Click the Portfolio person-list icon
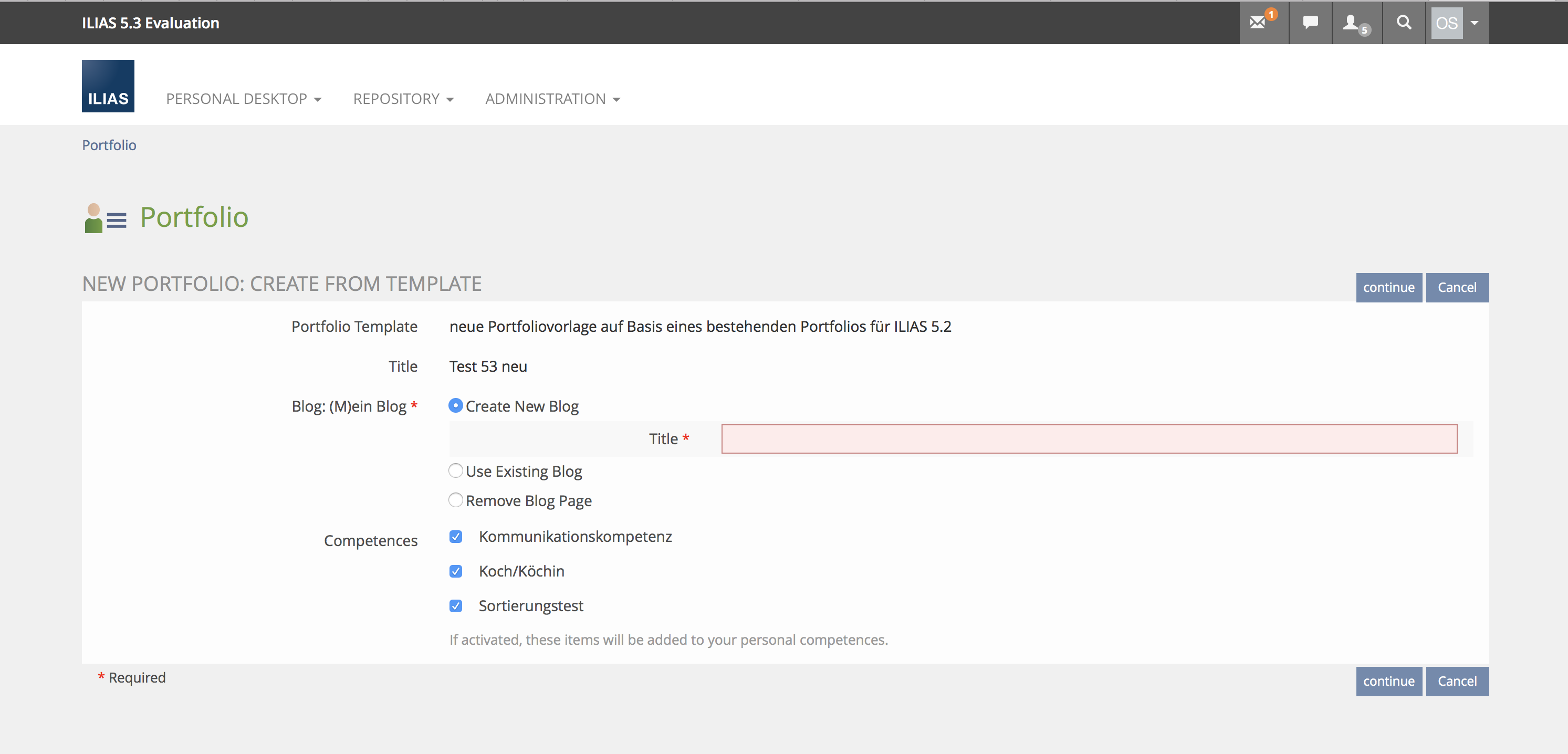The image size is (1568, 754). pyautogui.click(x=106, y=218)
